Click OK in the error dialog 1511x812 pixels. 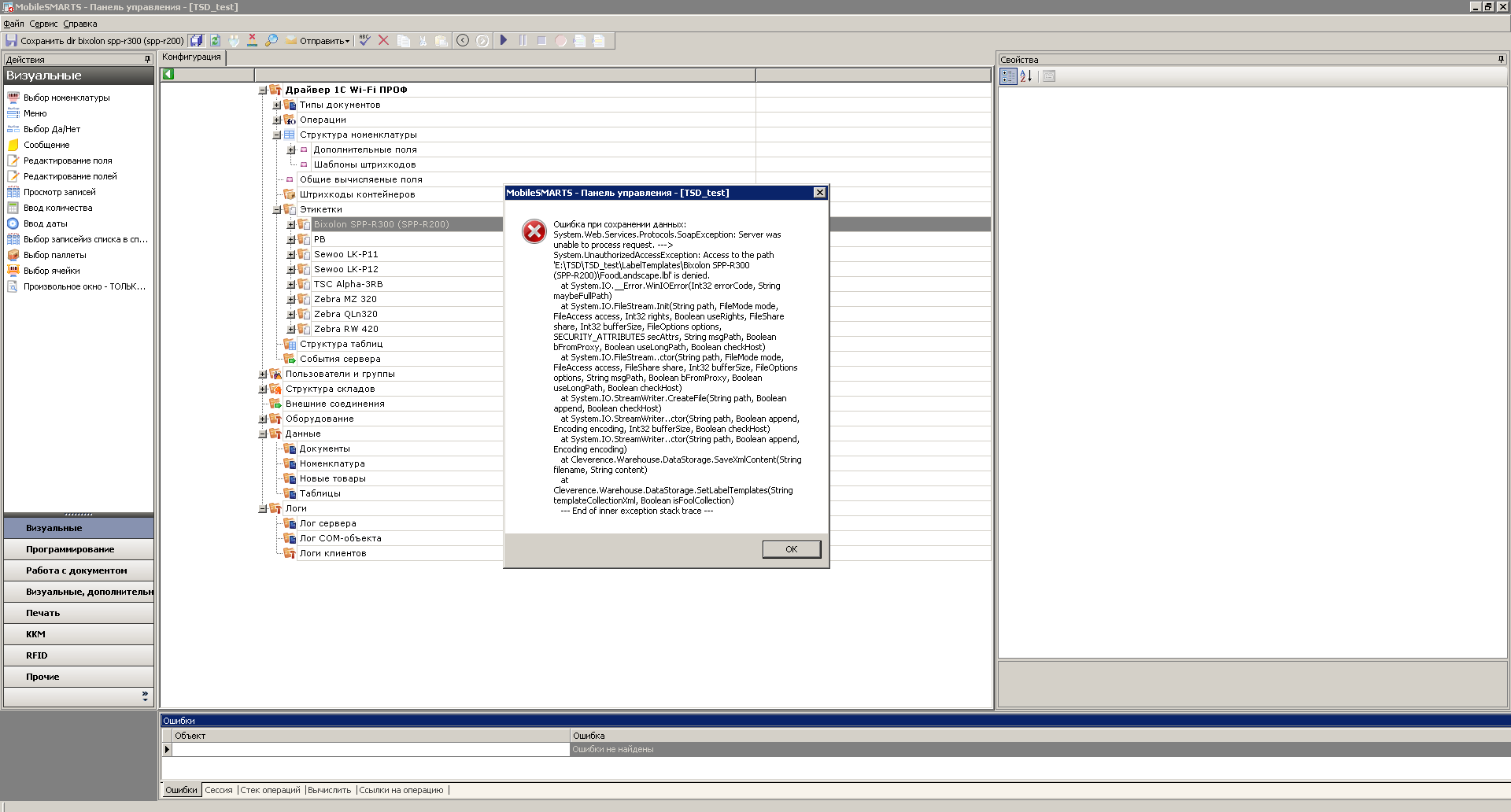791,549
